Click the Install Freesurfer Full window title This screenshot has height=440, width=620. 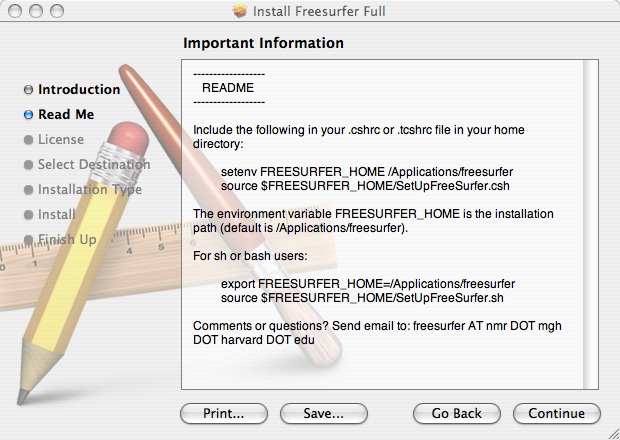322,11
